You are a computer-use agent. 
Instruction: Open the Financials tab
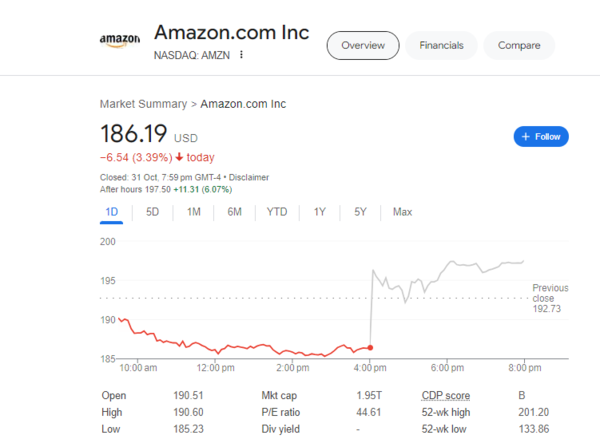coord(441,46)
